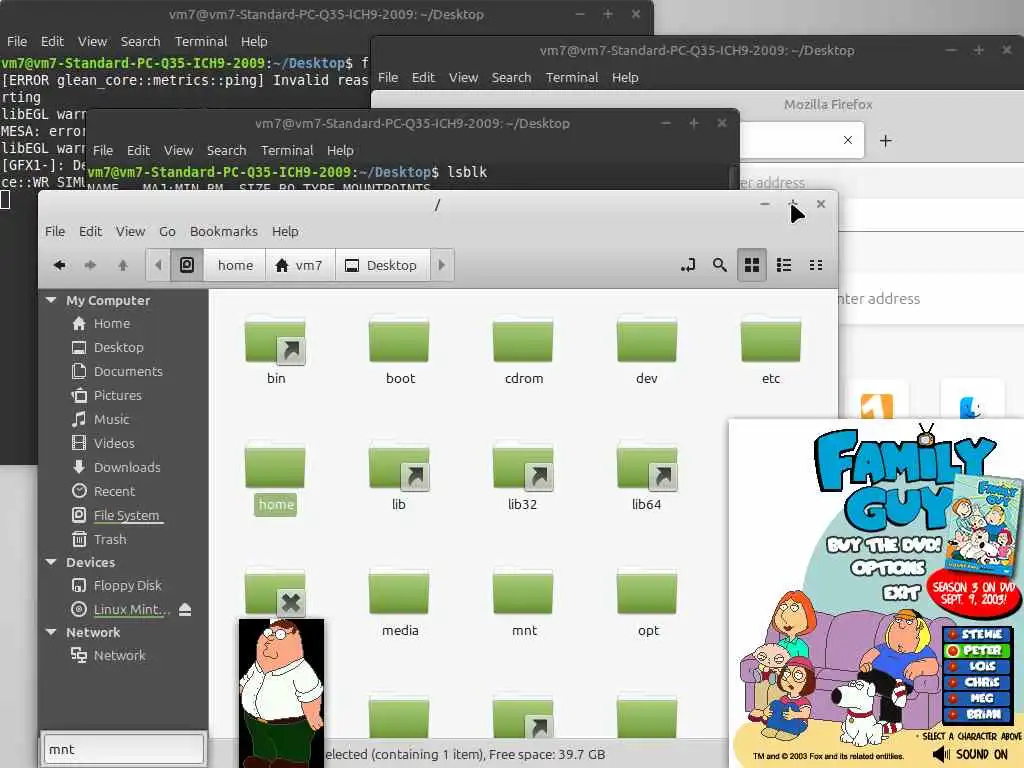Jump to home in path bar
This screenshot has height=768, width=1024.
point(235,265)
